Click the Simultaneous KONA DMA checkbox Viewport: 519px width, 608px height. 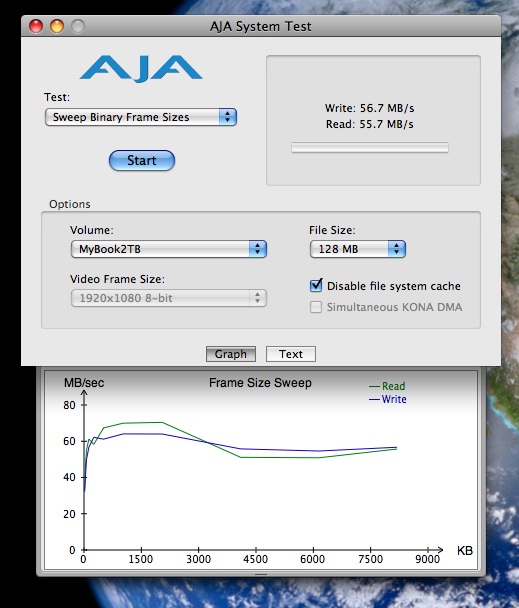tap(316, 307)
